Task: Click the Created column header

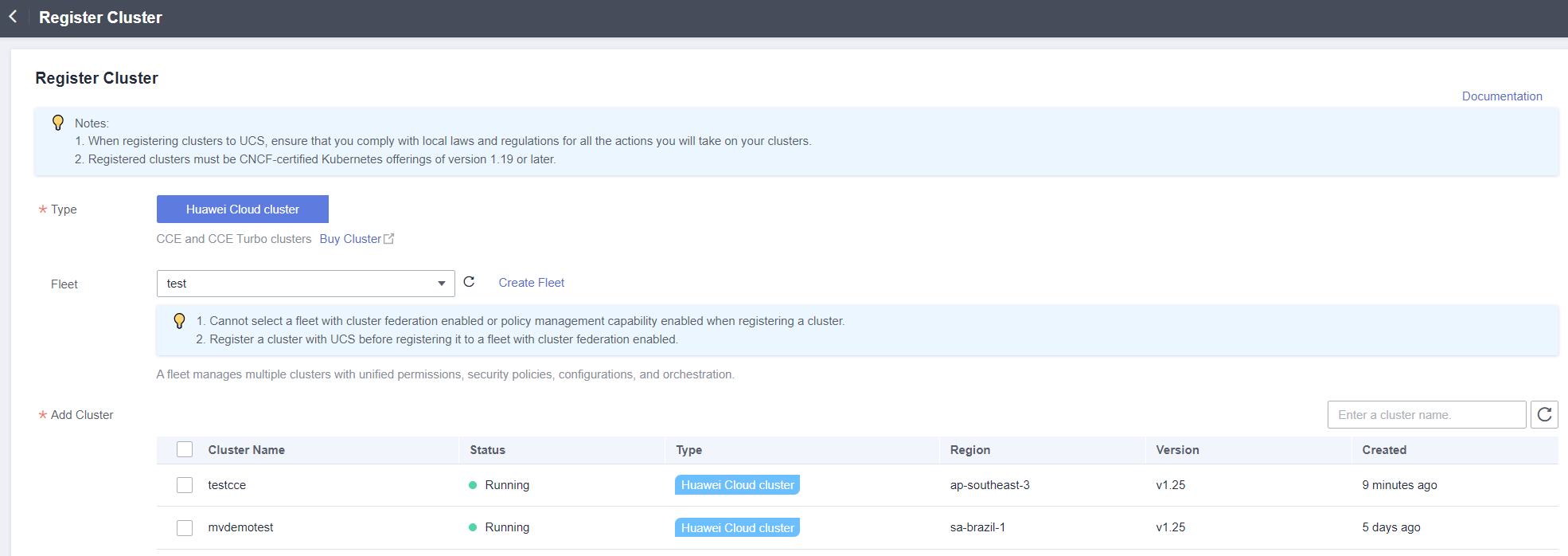Action: 1384,450
